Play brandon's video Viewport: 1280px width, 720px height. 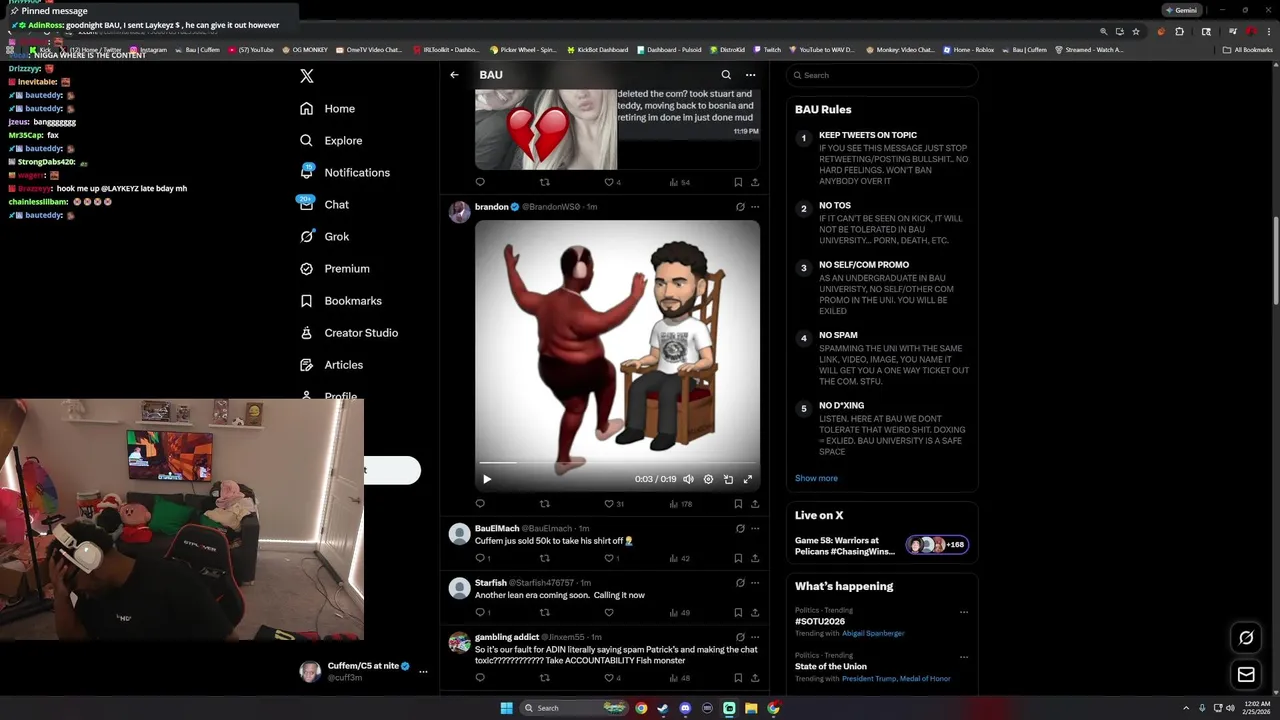(x=487, y=479)
